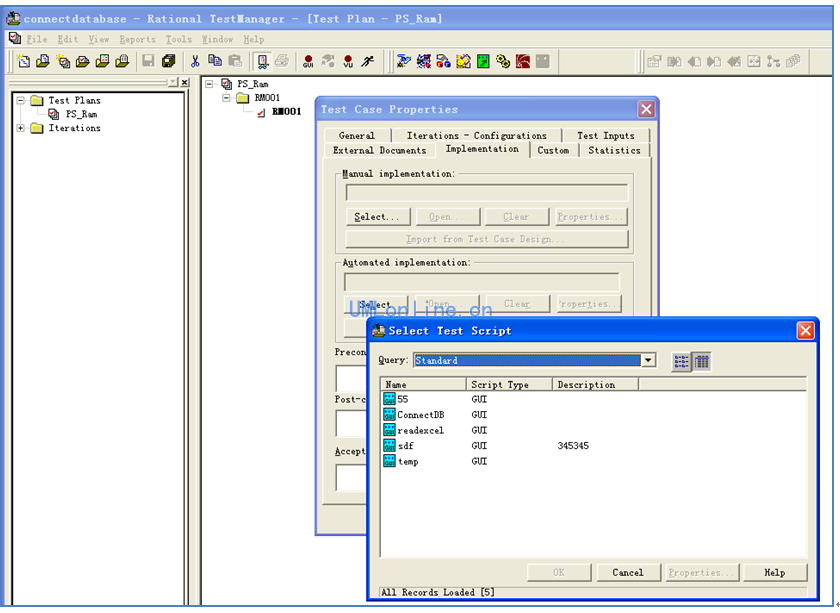The image size is (840, 613).
Task: Click the Record GUI script icon
Action: pos(308,62)
